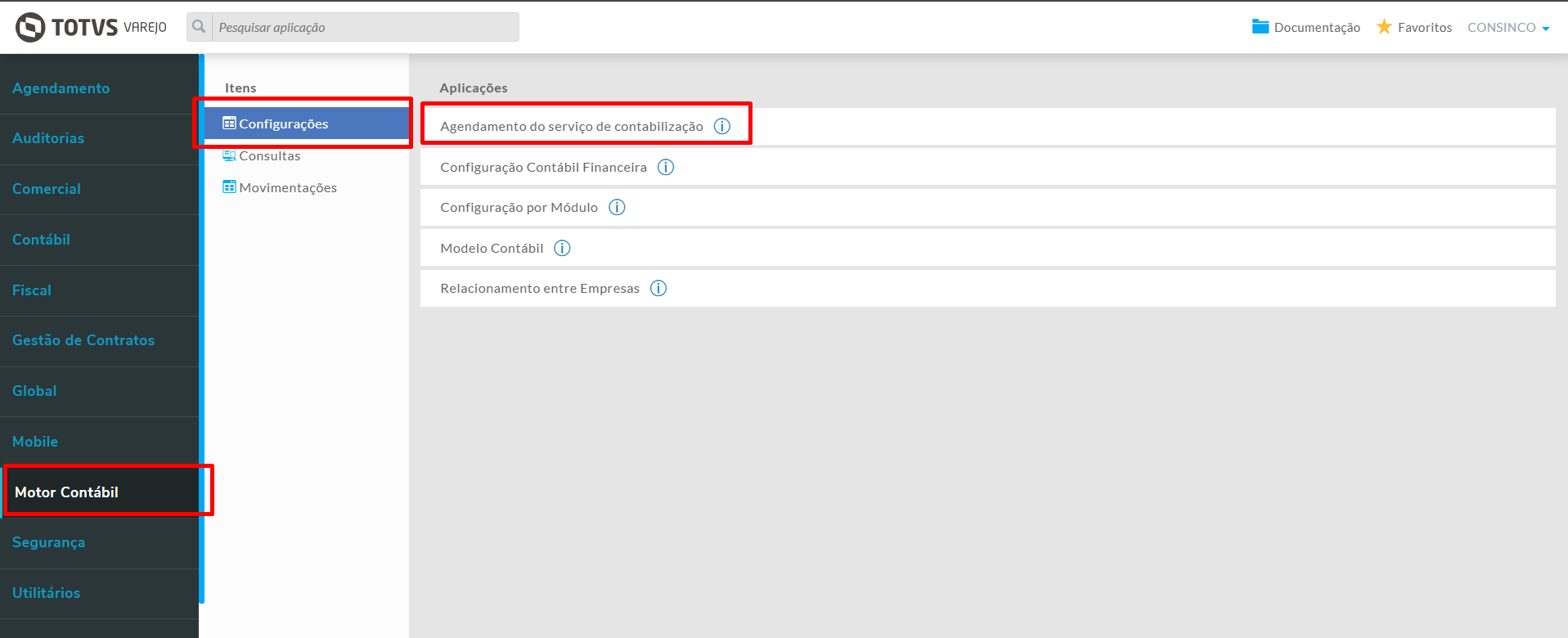Open Relacionamento entre Empresas application
This screenshot has width=1568, height=638.
pos(987,288)
